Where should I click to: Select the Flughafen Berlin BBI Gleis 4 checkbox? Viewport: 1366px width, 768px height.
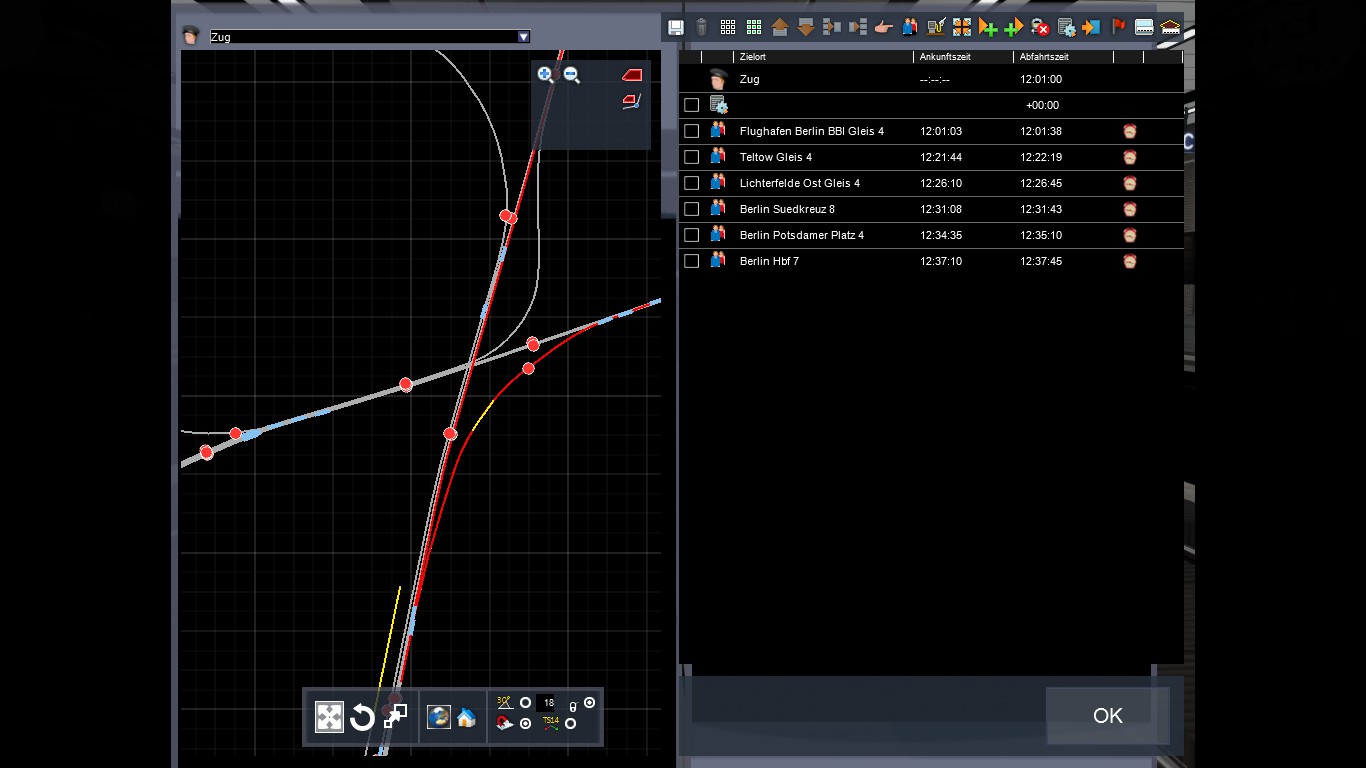[691, 131]
